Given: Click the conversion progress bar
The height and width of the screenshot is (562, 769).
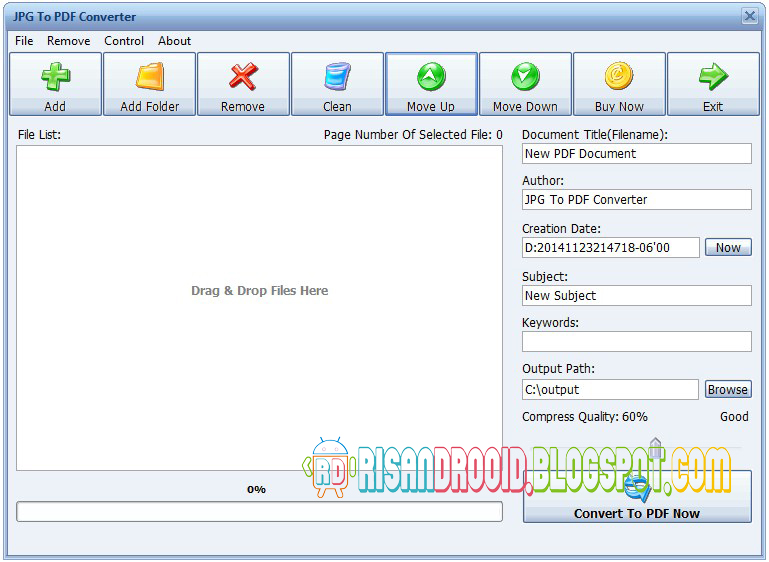Looking at the screenshot, I should [x=259, y=511].
